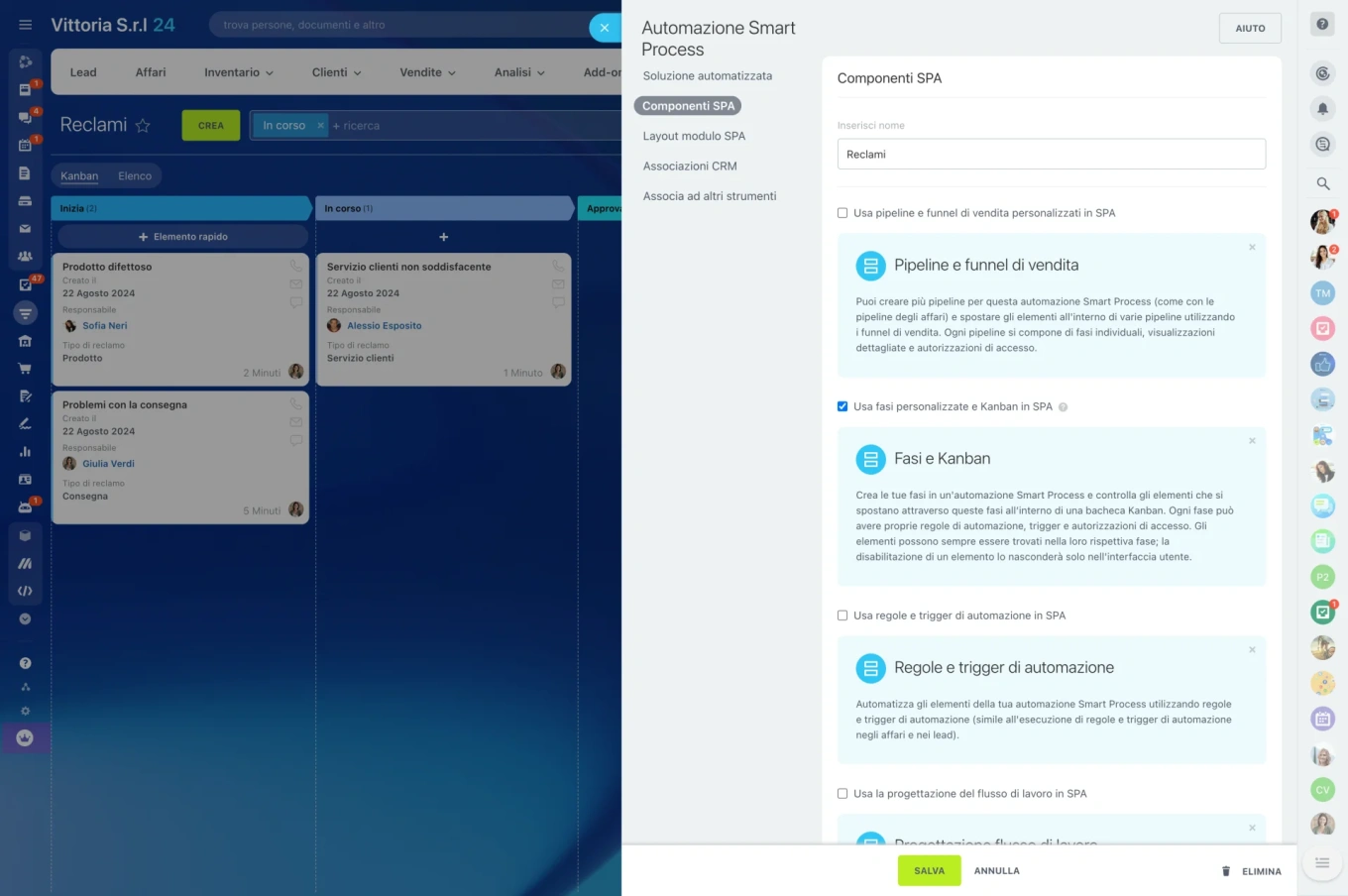Open the notifications bell on the right sidebar
This screenshot has height=896, width=1348.
click(x=1322, y=109)
